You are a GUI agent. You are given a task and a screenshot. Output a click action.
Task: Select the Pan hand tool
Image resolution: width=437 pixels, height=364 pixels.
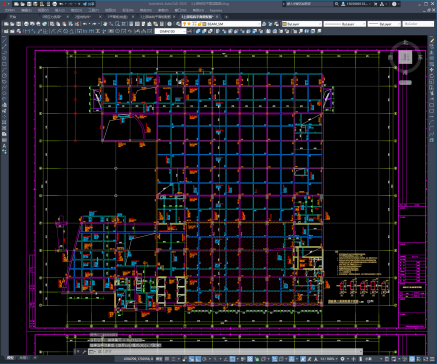(x=105, y=24)
